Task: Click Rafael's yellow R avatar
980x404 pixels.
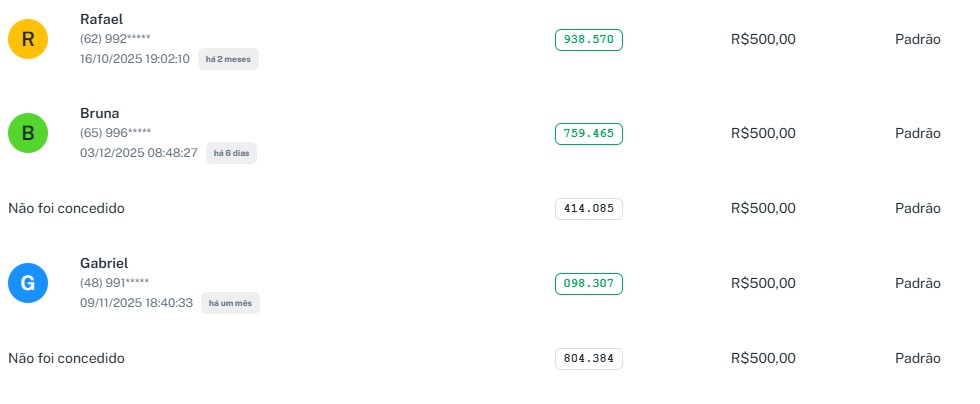Action: [x=28, y=39]
